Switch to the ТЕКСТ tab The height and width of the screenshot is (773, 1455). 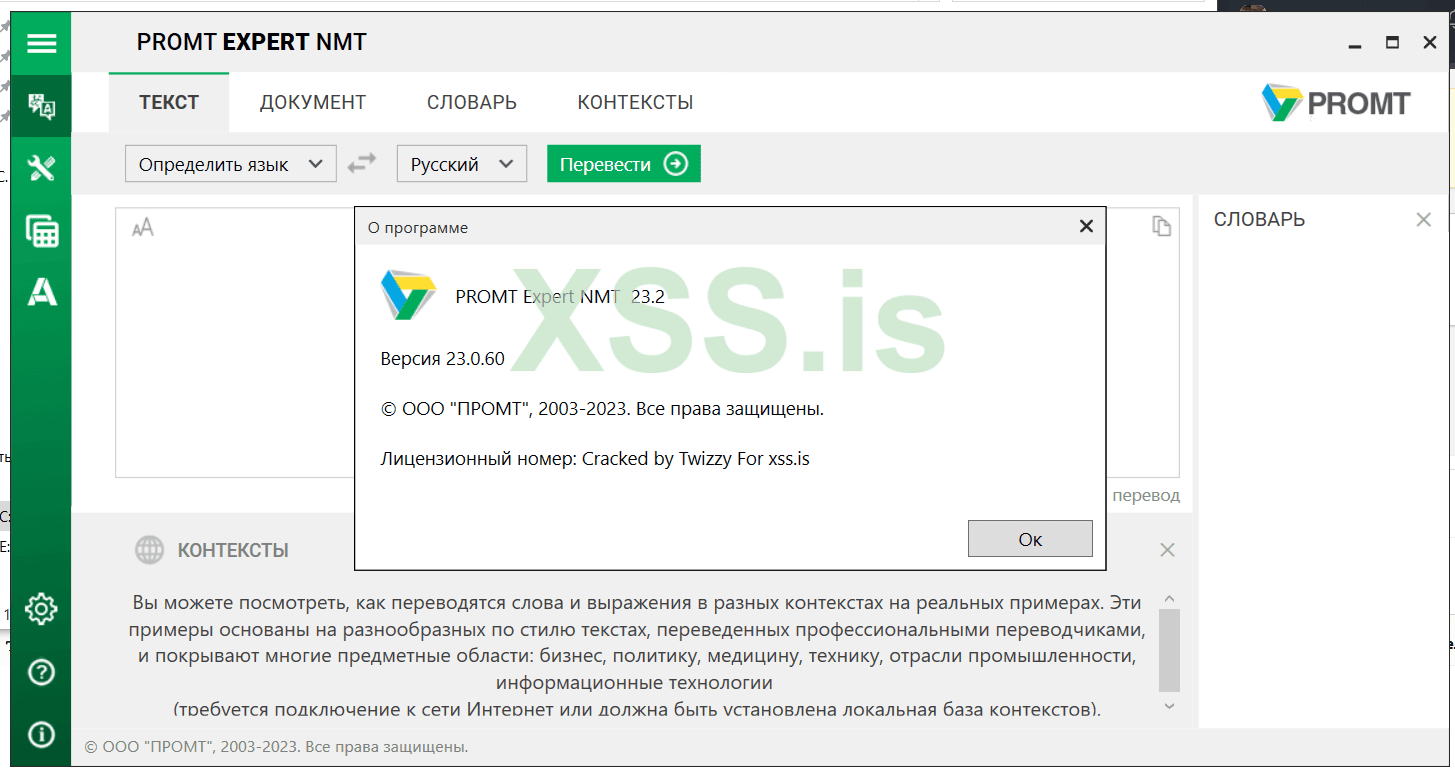(169, 102)
